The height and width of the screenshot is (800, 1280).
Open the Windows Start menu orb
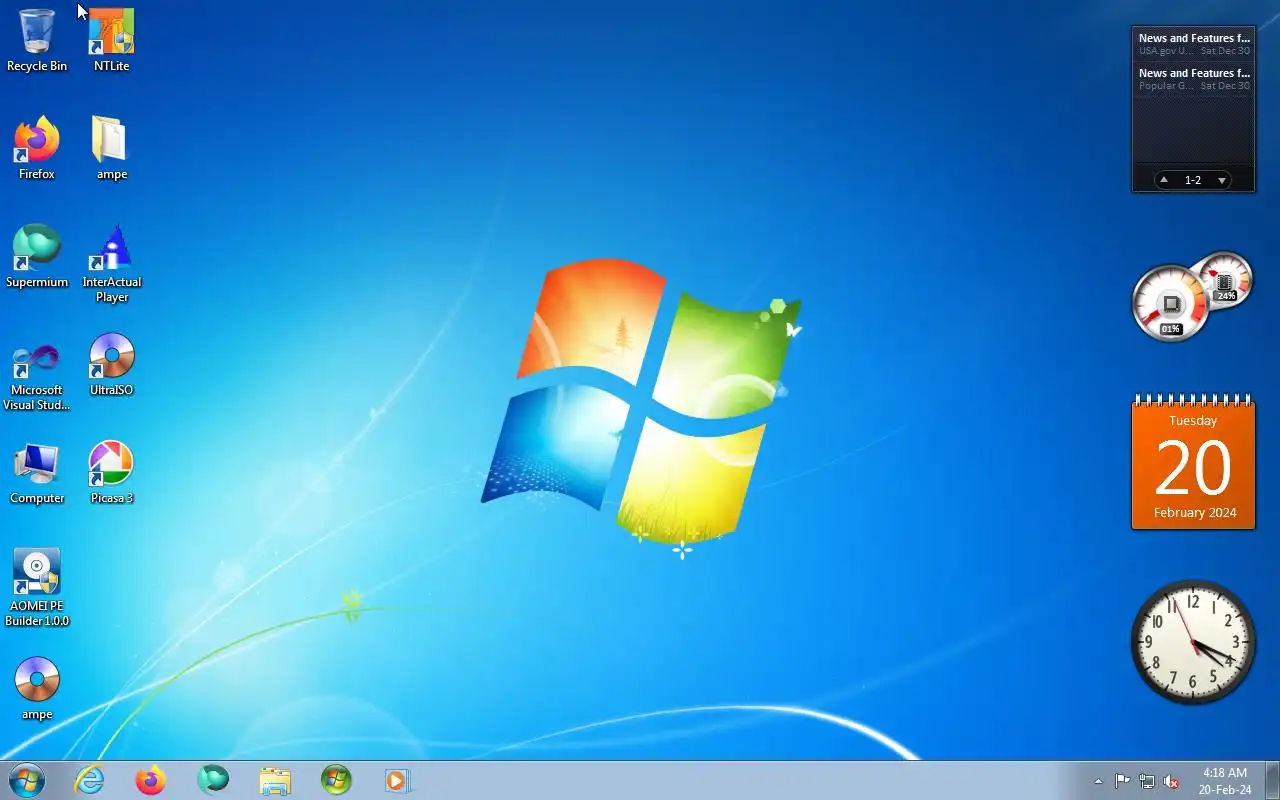coord(27,780)
